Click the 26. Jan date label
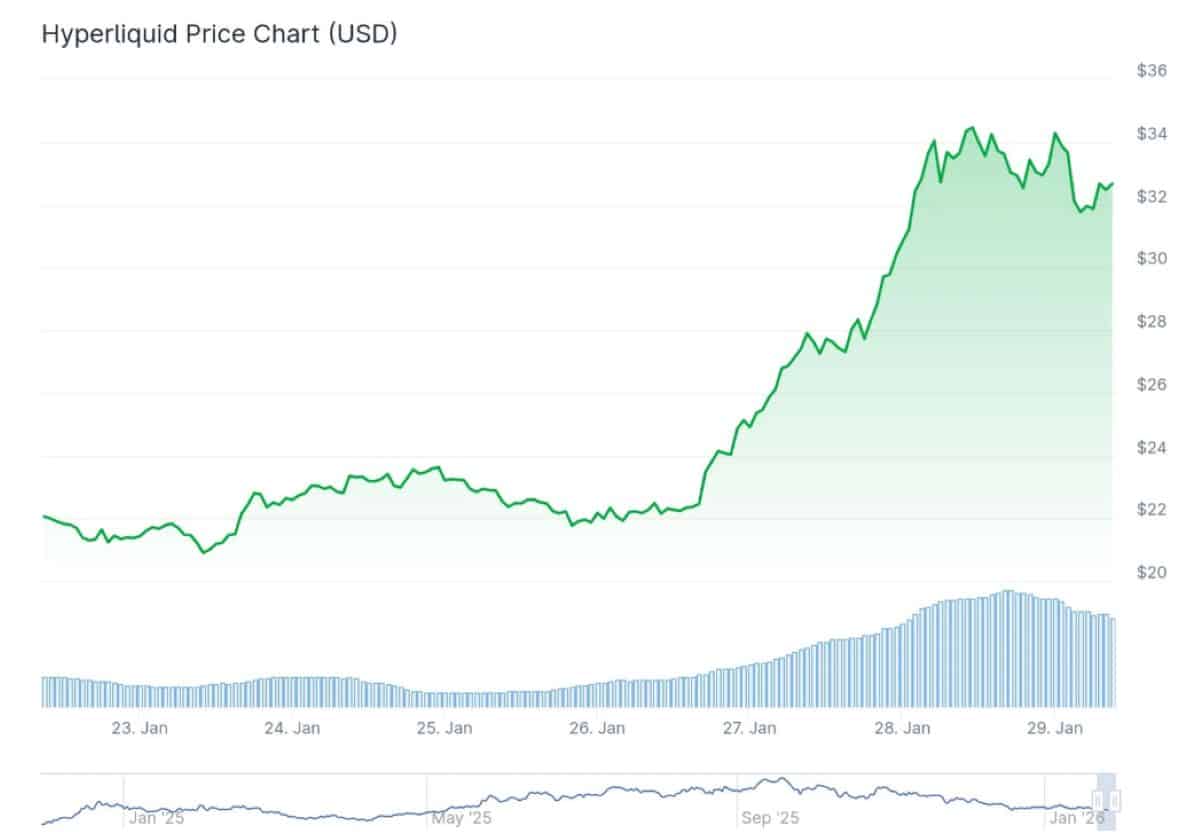1200x832 pixels. pos(597,728)
